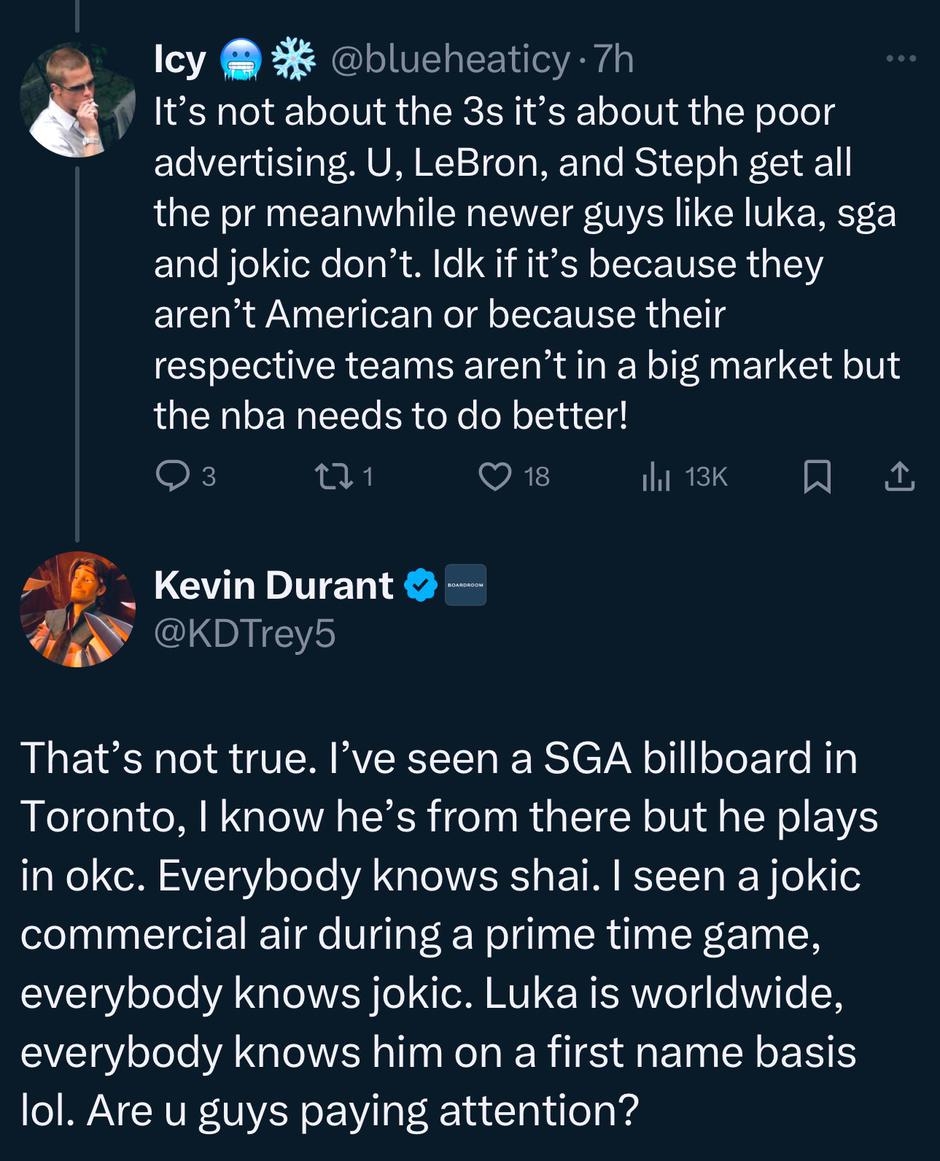Go to Icy's profile via display name
The height and width of the screenshot is (1161, 940).
[180, 61]
